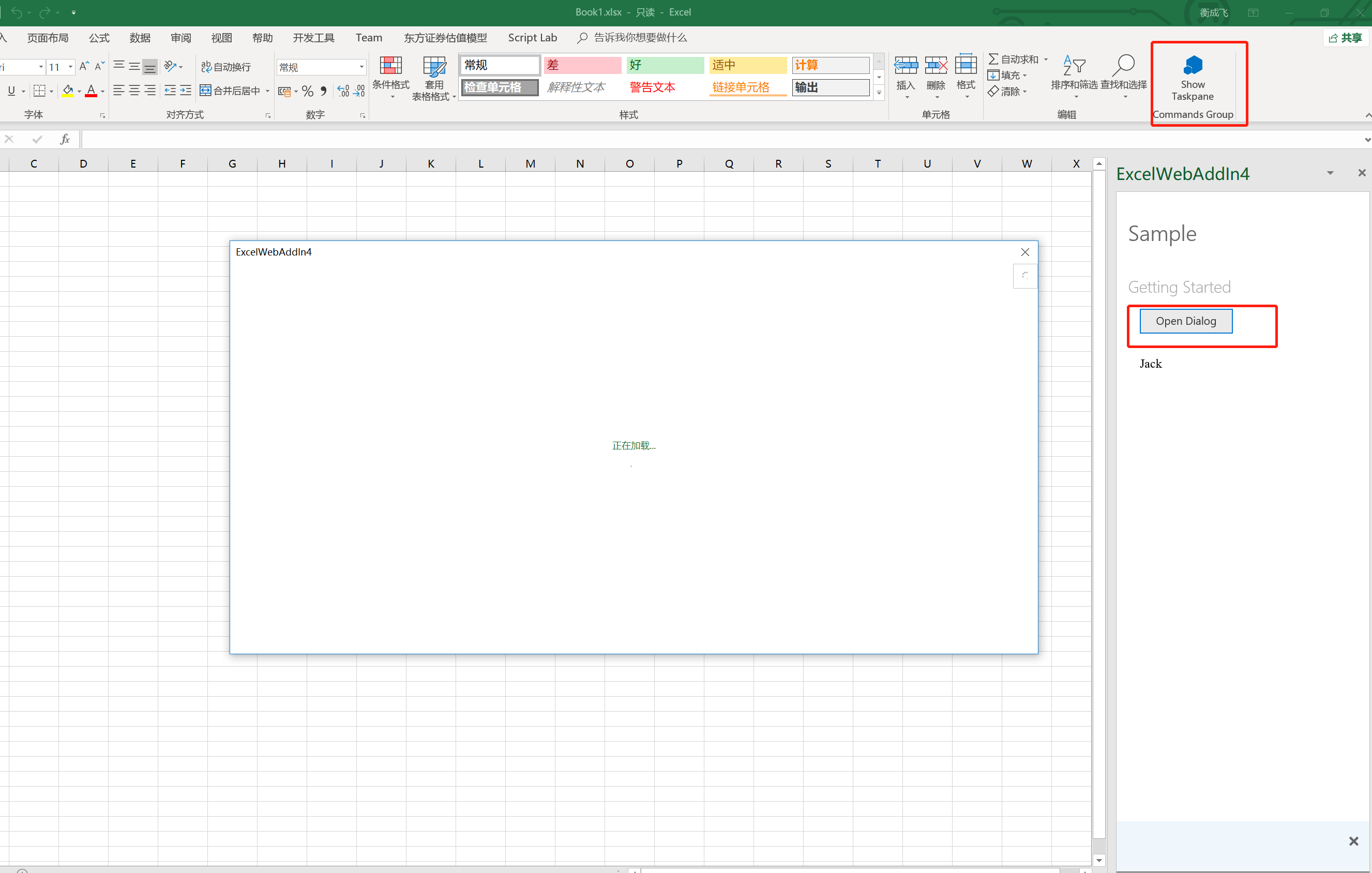Screen dimensions: 1372x873
Task: Open the Script Lab tab
Action: coord(532,38)
